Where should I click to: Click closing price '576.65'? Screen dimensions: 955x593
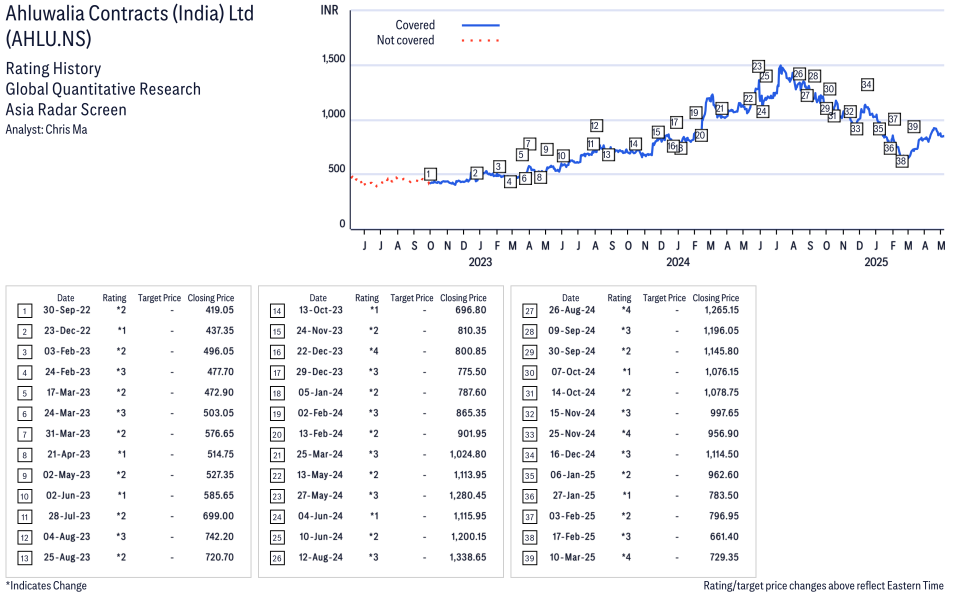[219, 434]
